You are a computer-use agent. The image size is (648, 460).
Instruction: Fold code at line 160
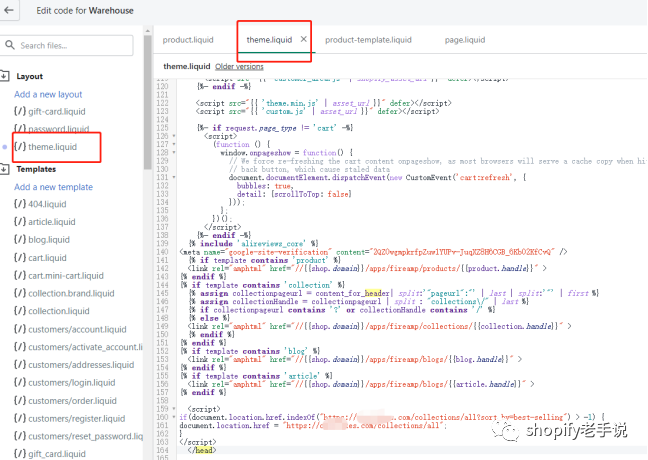click(174, 417)
